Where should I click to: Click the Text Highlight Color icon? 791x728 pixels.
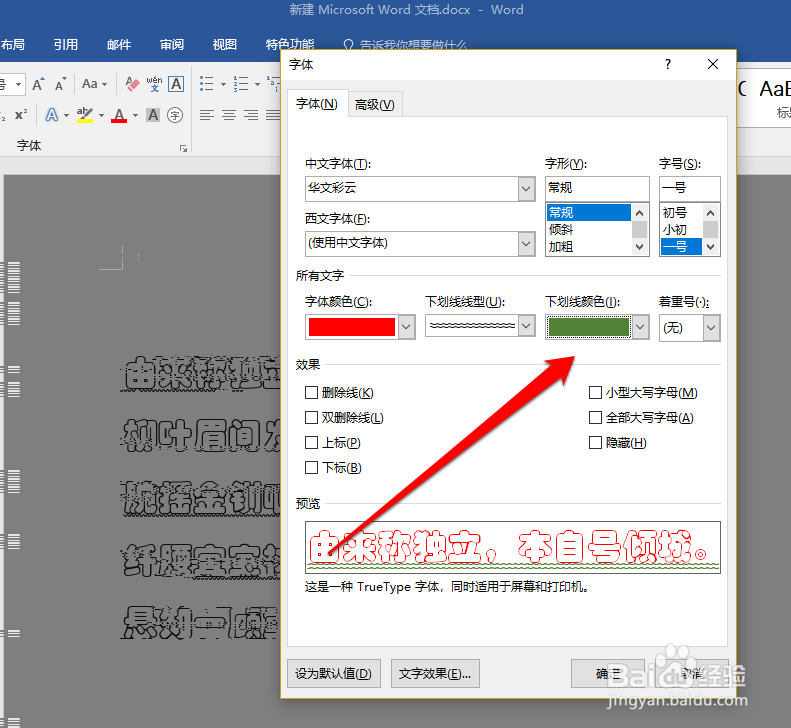point(85,115)
